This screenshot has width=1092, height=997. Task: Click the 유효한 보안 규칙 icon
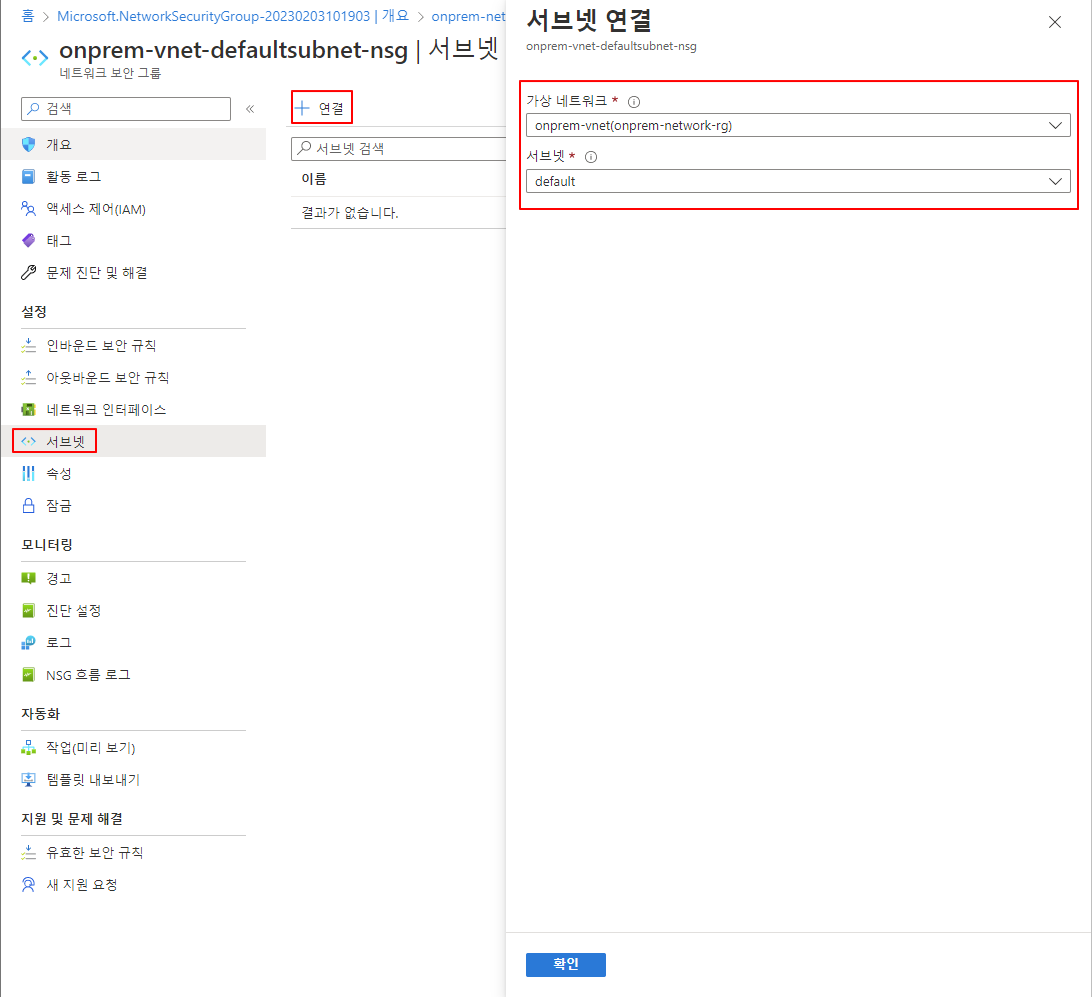click(29, 852)
